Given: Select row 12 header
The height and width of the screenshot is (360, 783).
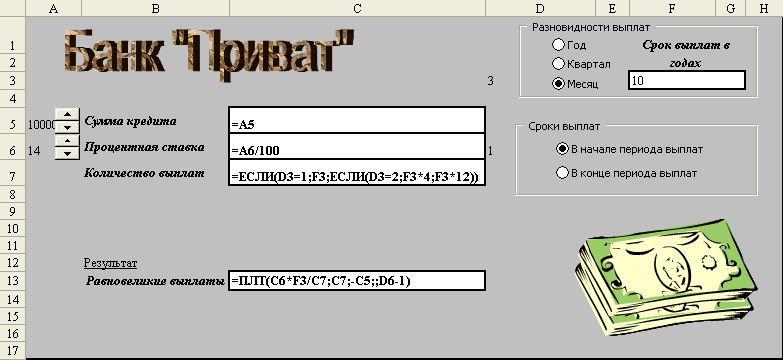Looking at the screenshot, I should pyautogui.click(x=12, y=263).
